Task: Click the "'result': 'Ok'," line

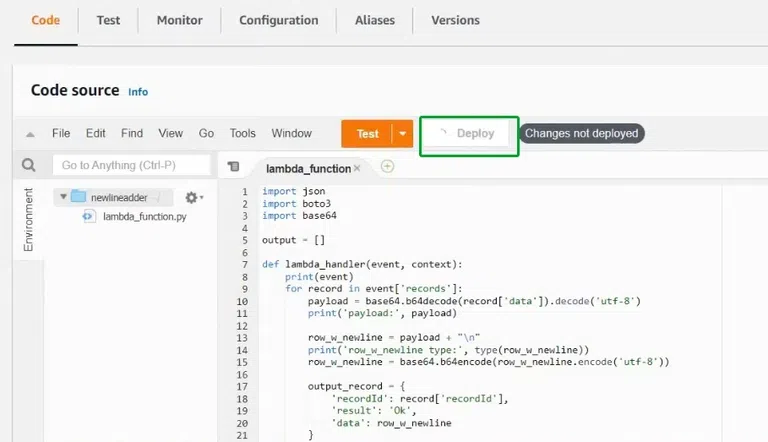Action: (374, 411)
